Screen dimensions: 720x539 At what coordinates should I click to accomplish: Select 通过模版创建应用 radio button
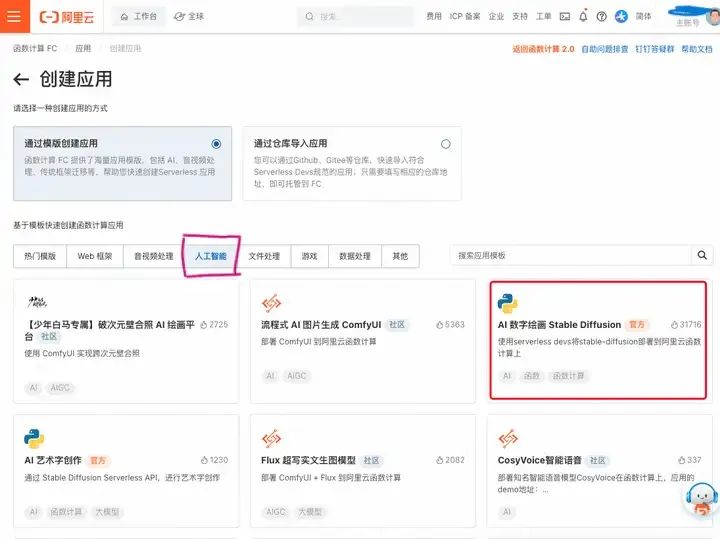pos(216,144)
